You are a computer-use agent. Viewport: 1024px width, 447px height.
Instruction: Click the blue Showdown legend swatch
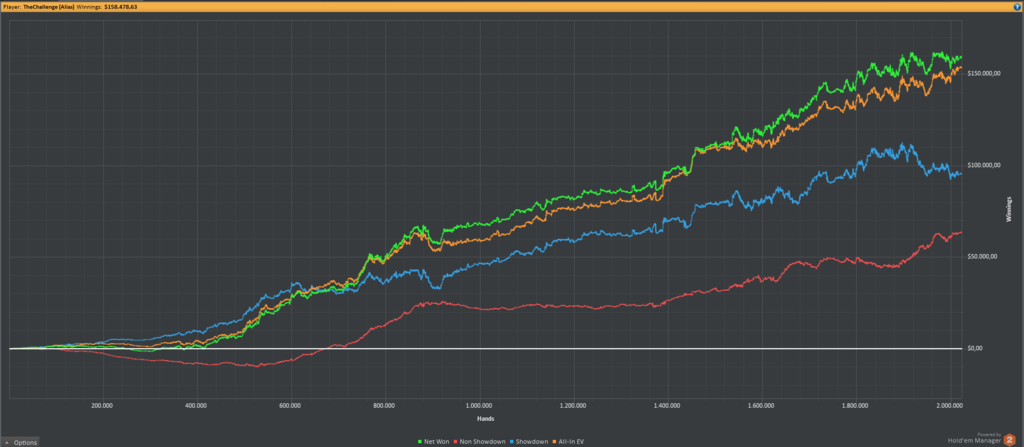coord(513,442)
